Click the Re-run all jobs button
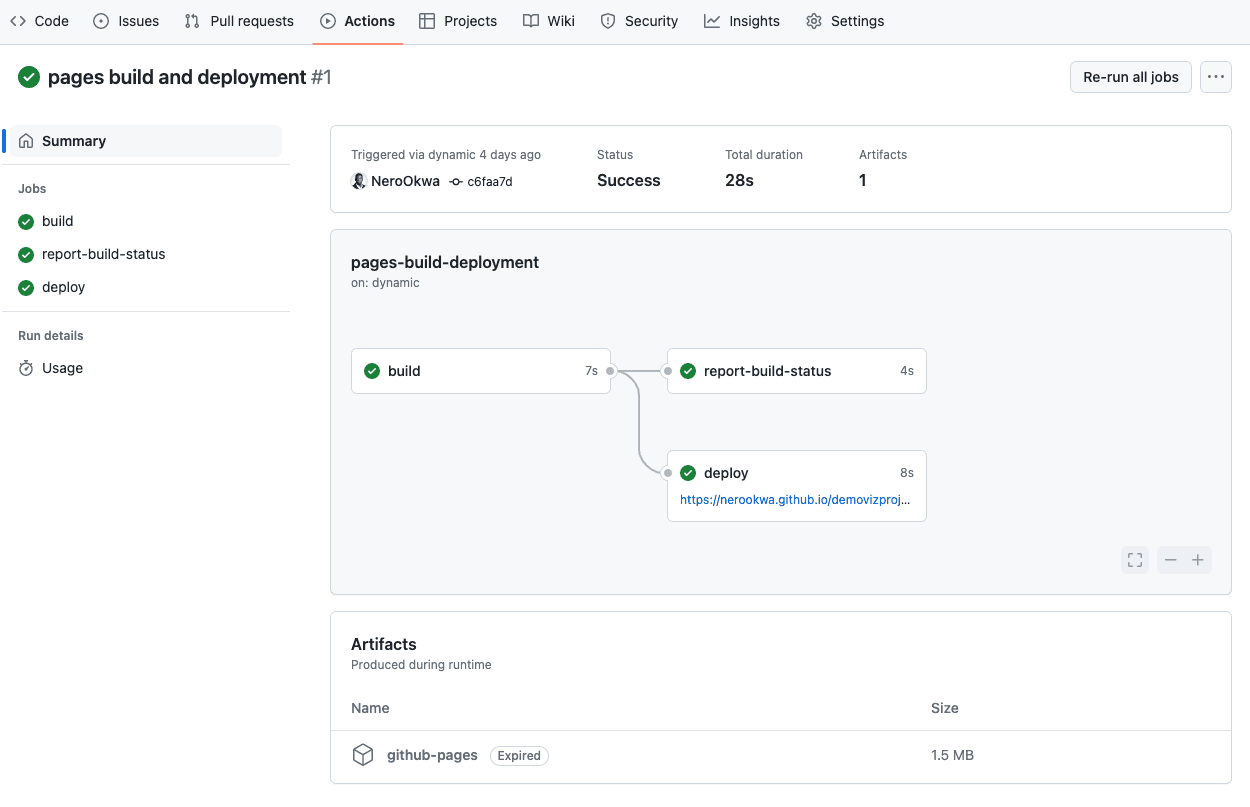This screenshot has height=807, width=1250. coord(1130,77)
